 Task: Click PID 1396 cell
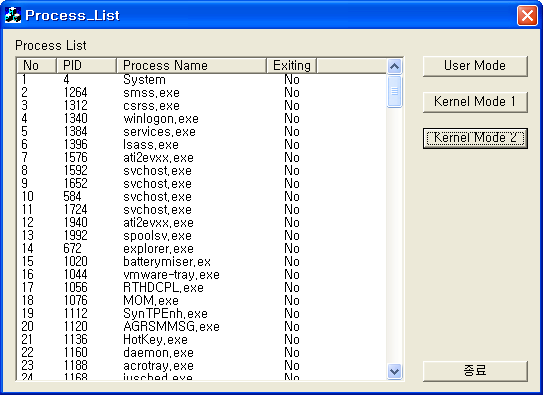pyautogui.click(x=75, y=144)
